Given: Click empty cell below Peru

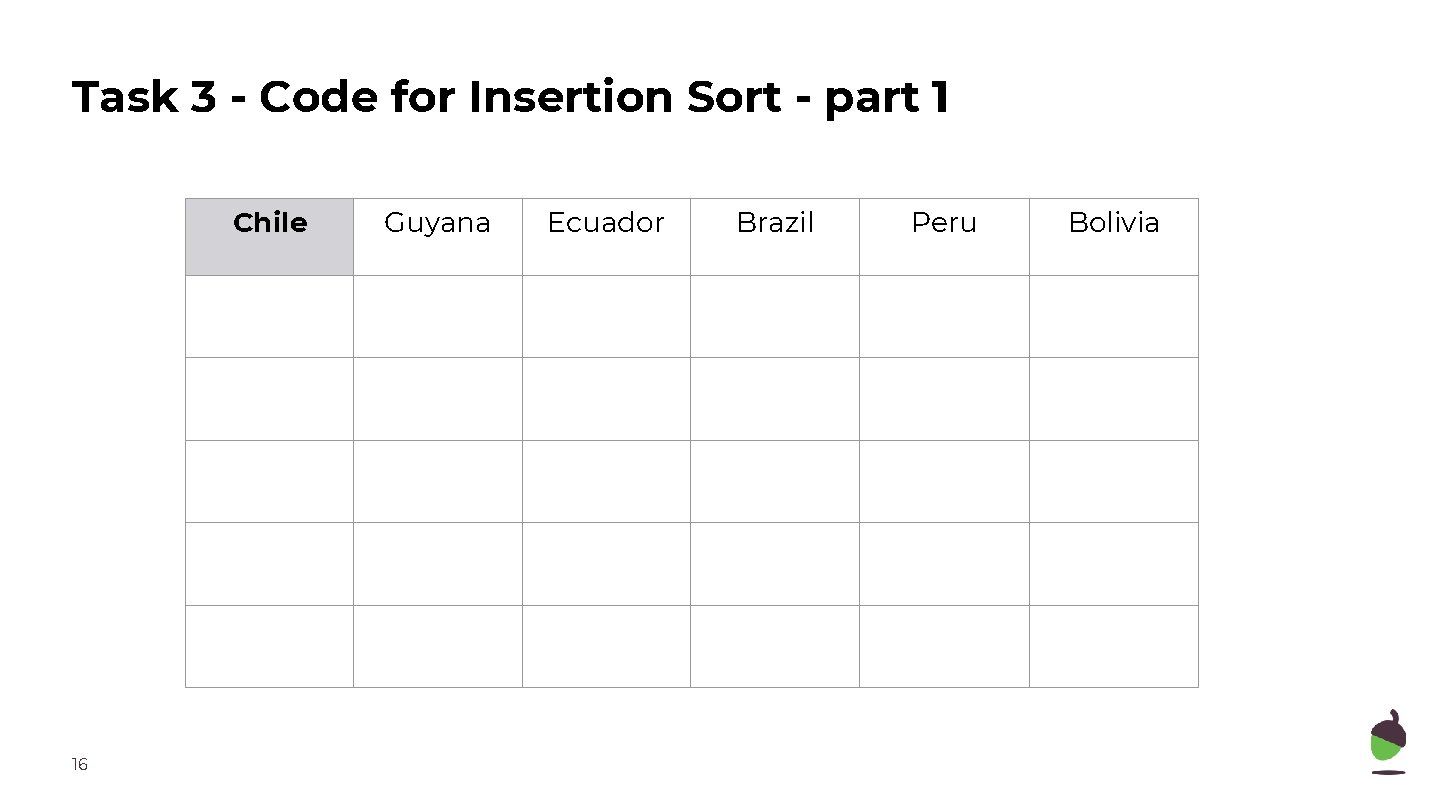Looking at the screenshot, I should coord(944,316).
